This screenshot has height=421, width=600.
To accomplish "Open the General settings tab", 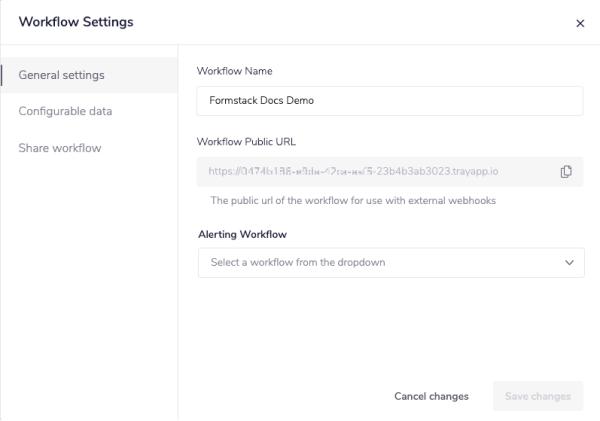I will point(62,75).
